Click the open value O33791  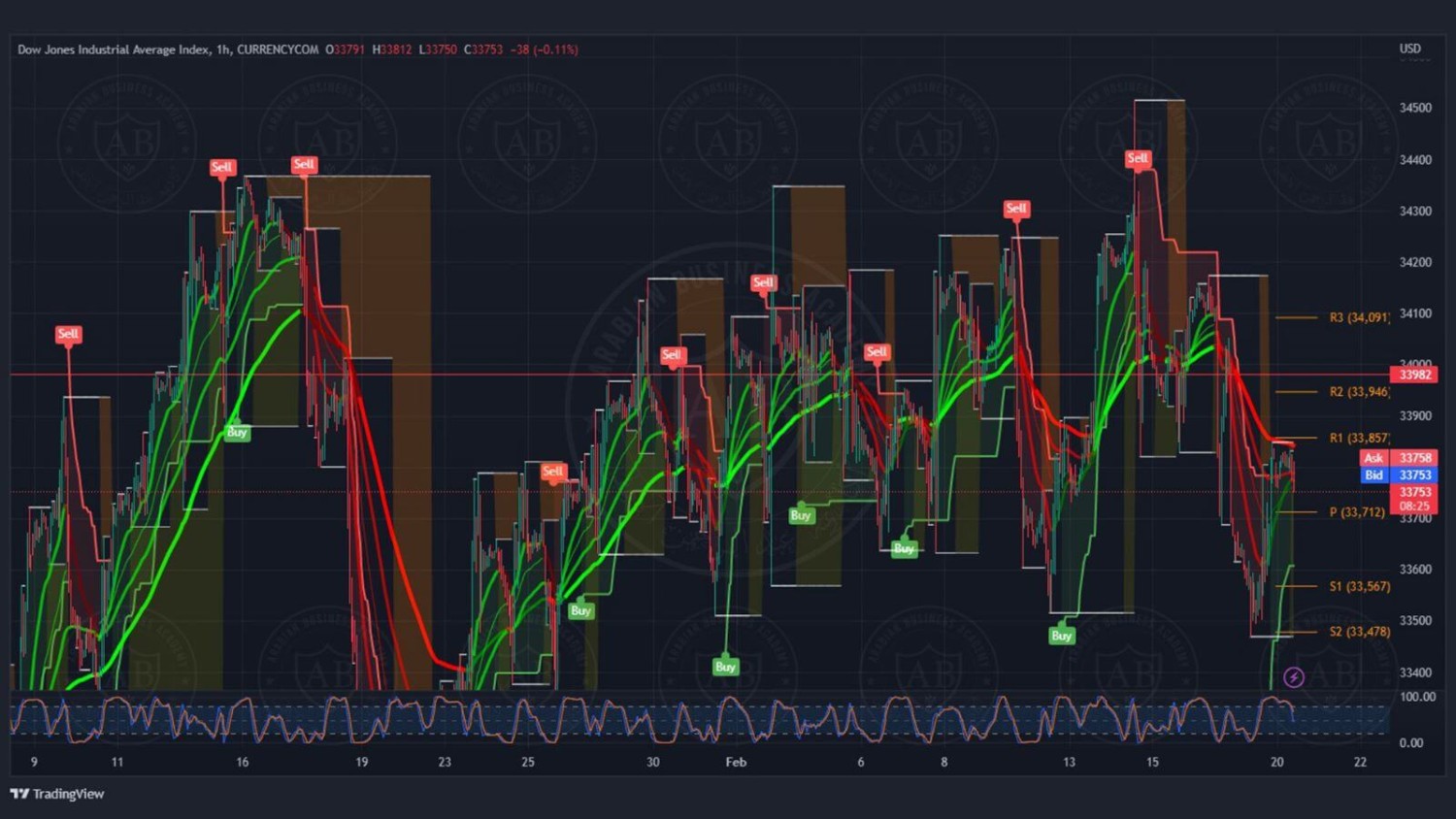click(x=345, y=49)
